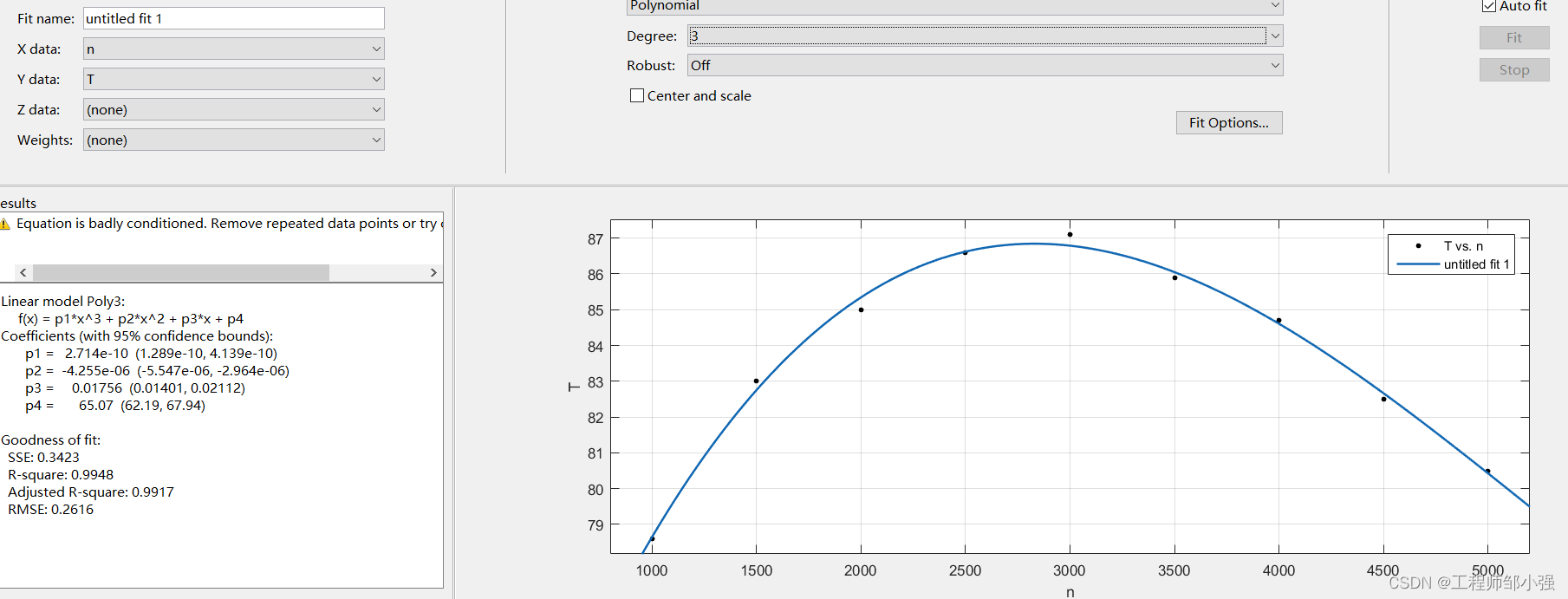This screenshot has width=1568, height=599.
Task: Click the data point at n=2000
Action: pyautogui.click(x=861, y=309)
